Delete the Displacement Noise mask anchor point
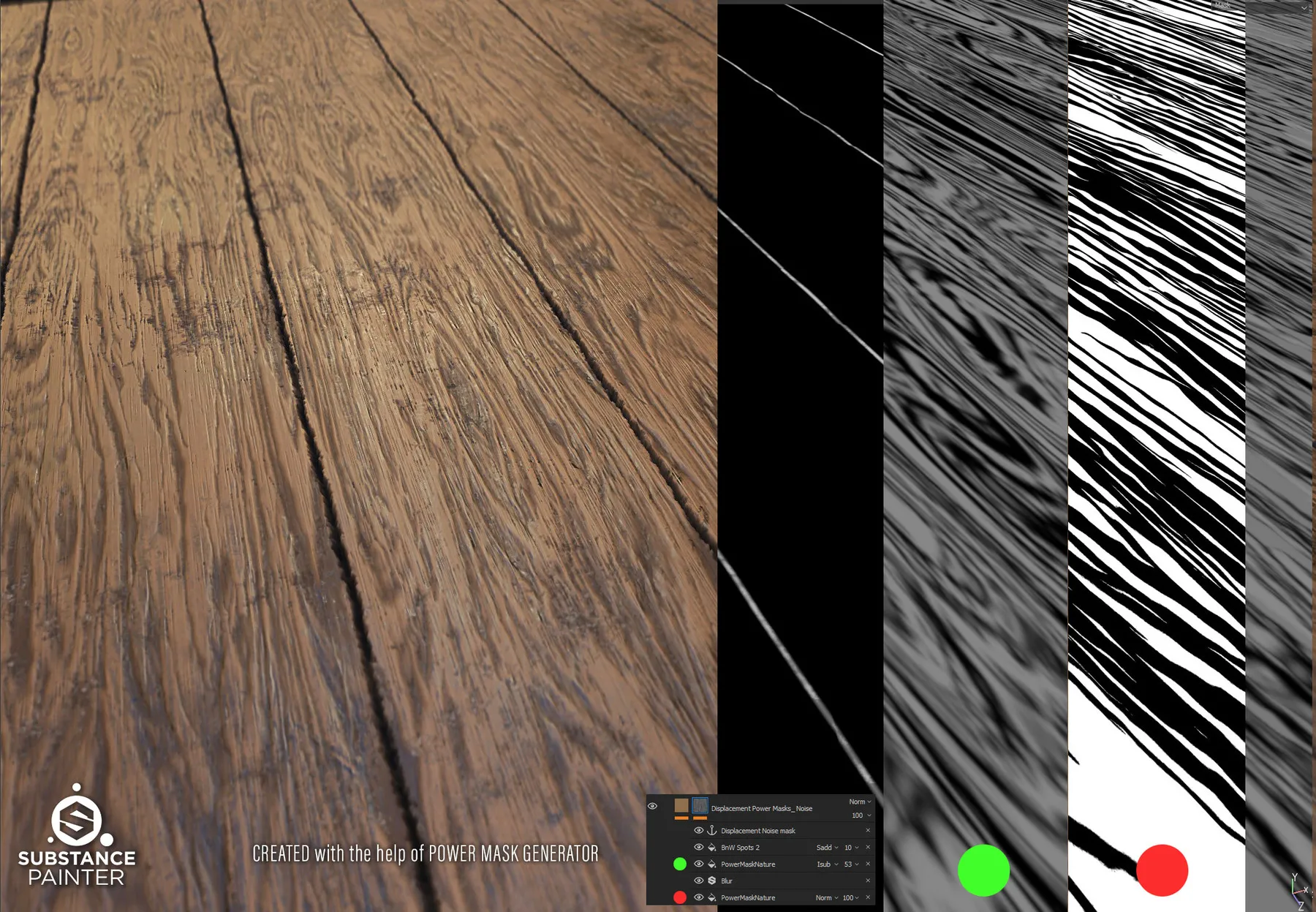The image size is (1316, 912). tap(868, 830)
